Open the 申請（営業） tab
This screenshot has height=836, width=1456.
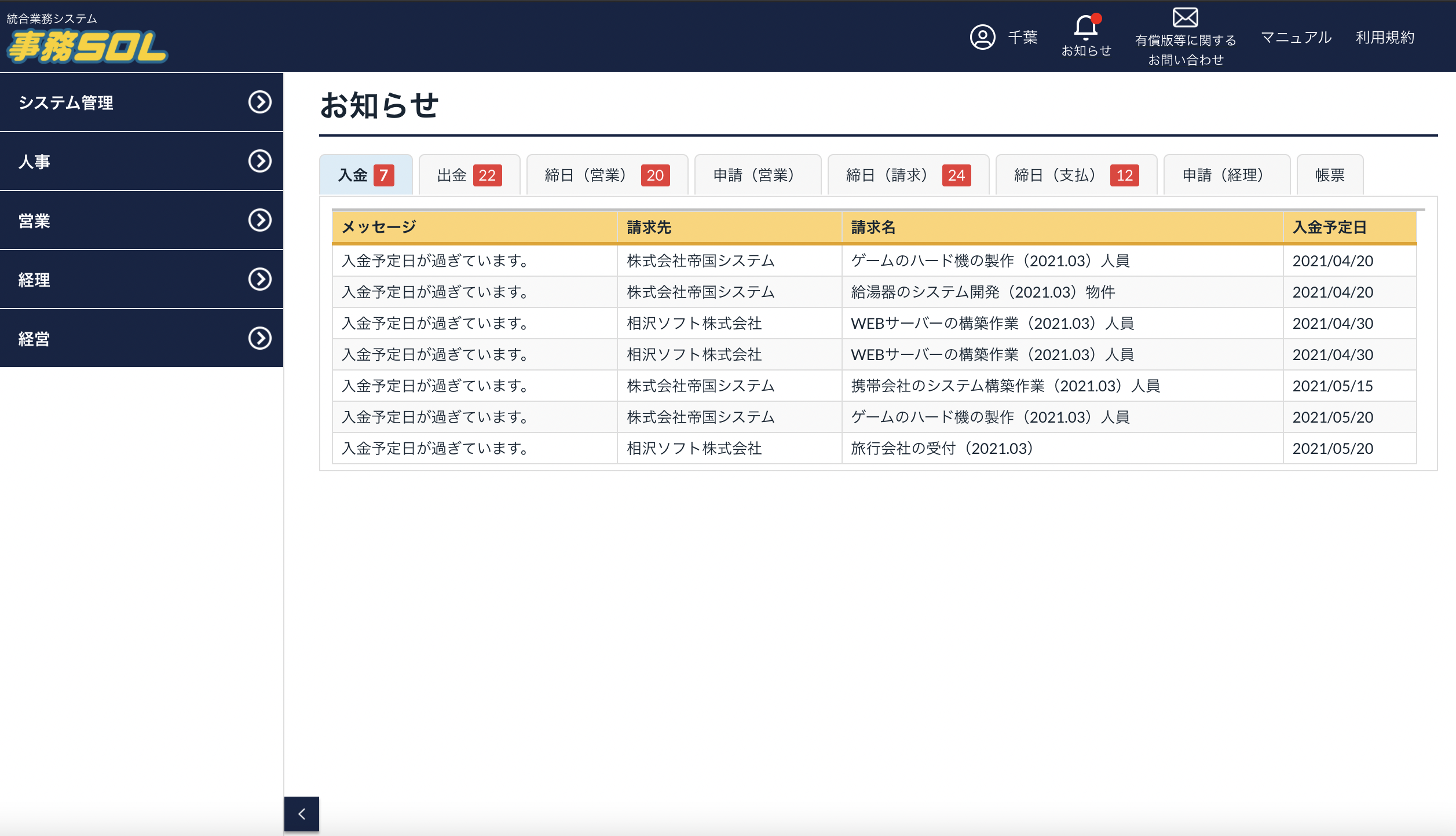(x=757, y=175)
